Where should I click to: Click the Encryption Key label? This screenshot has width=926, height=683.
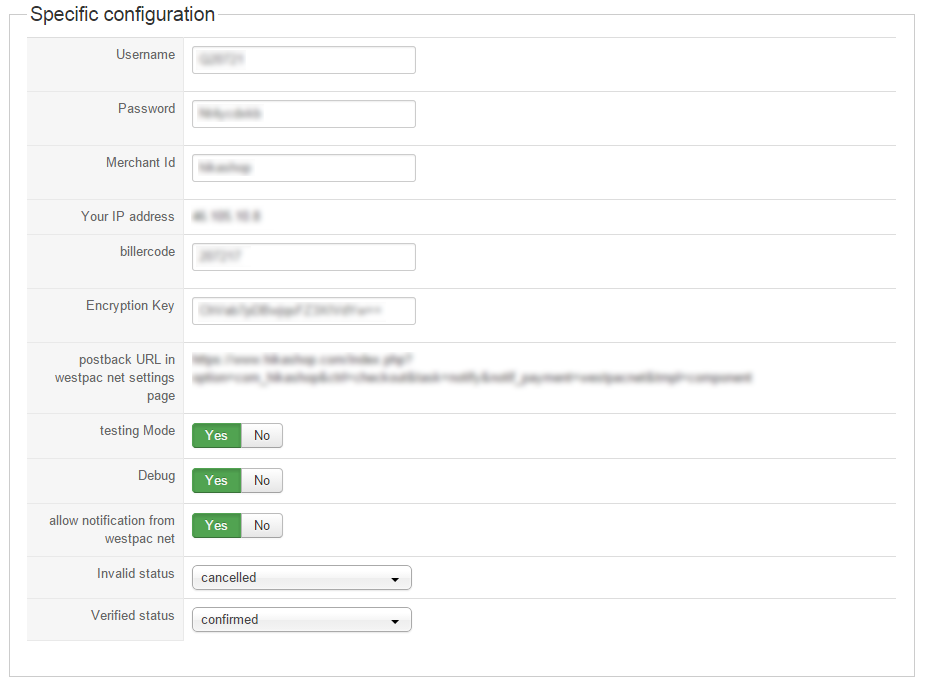click(130, 306)
